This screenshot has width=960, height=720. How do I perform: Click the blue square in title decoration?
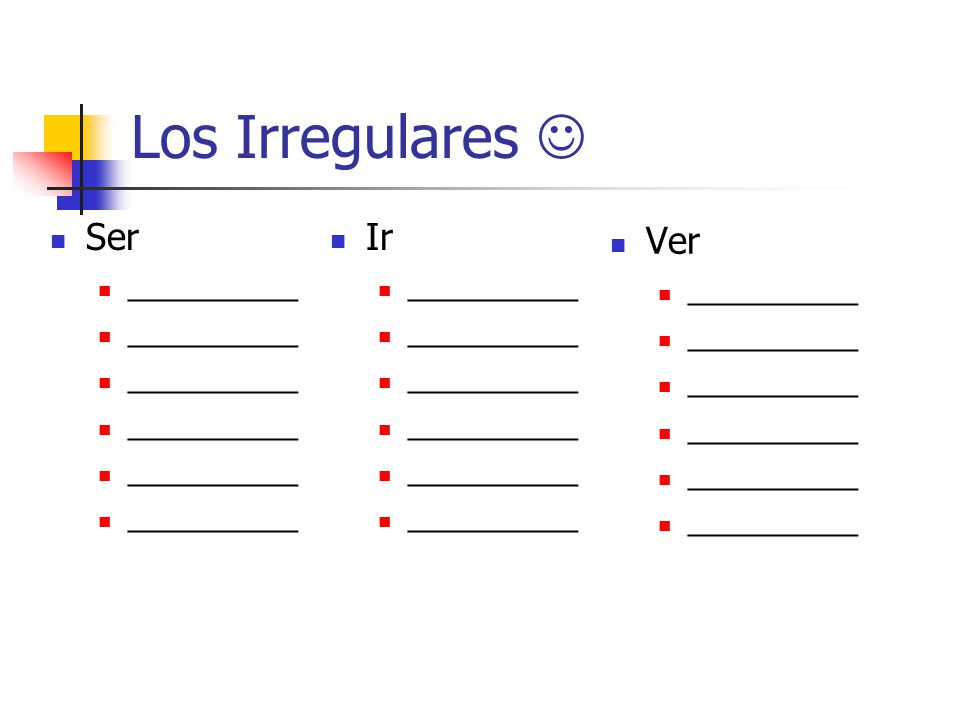tap(86, 185)
